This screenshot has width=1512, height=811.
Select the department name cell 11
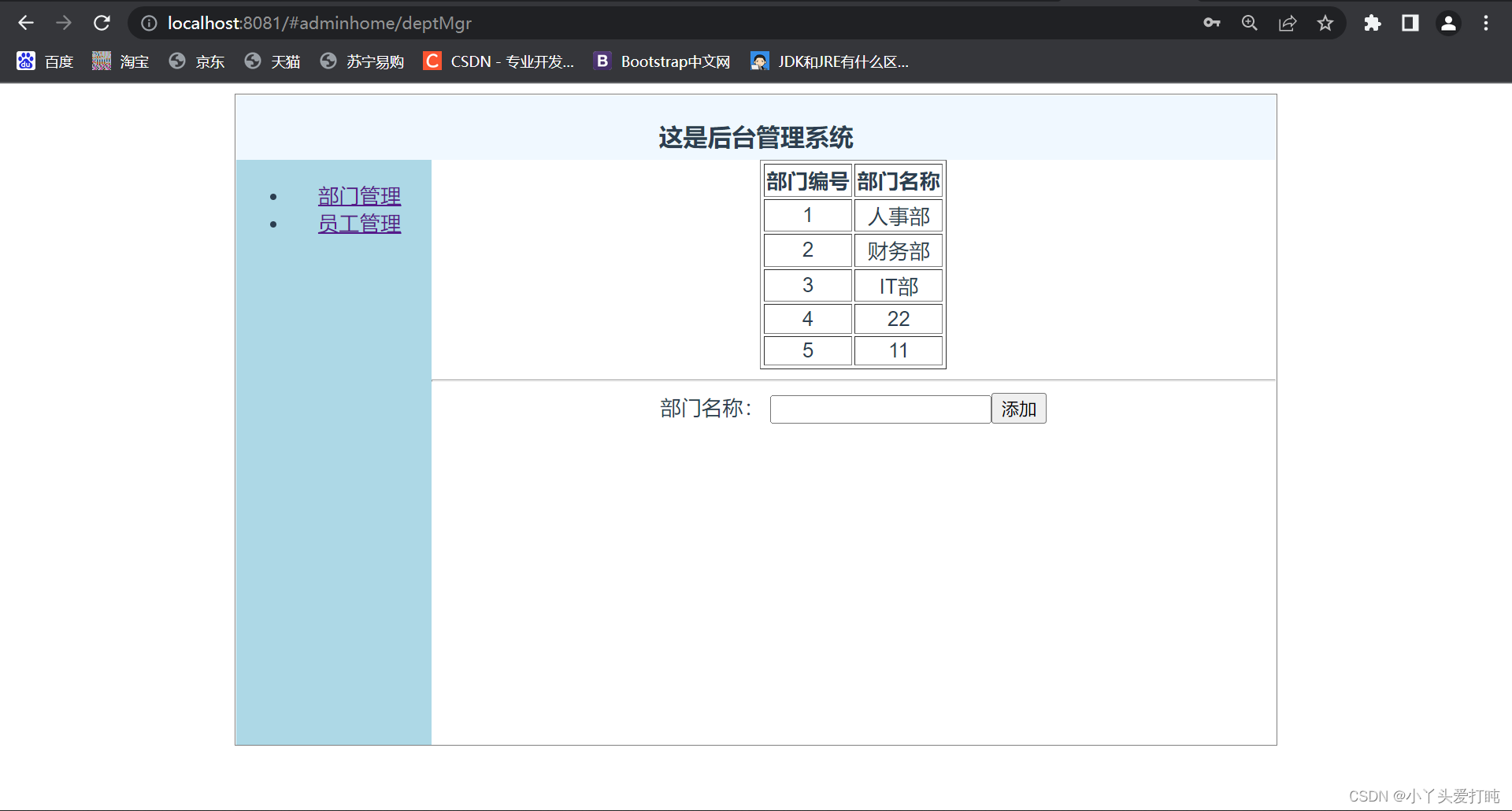[x=899, y=350]
